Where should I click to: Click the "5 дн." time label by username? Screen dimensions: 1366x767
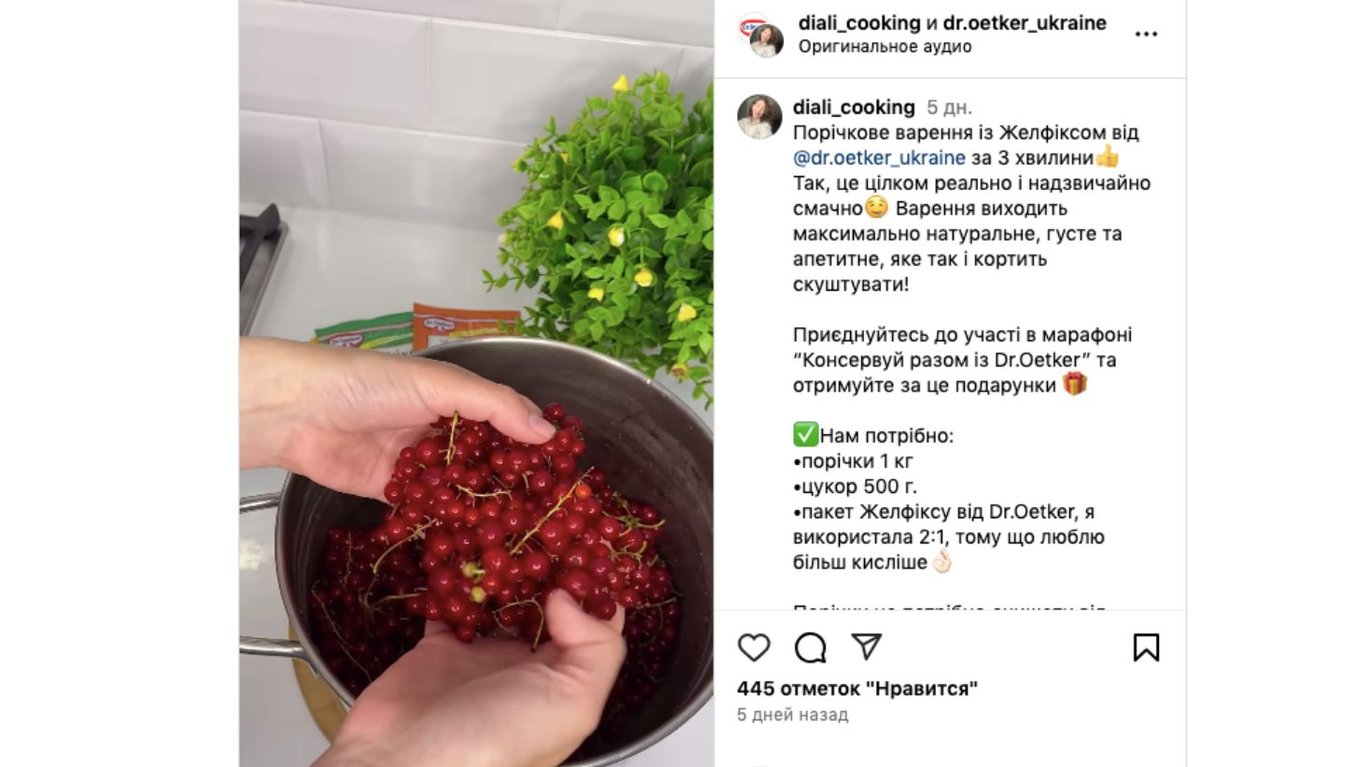coord(949,107)
